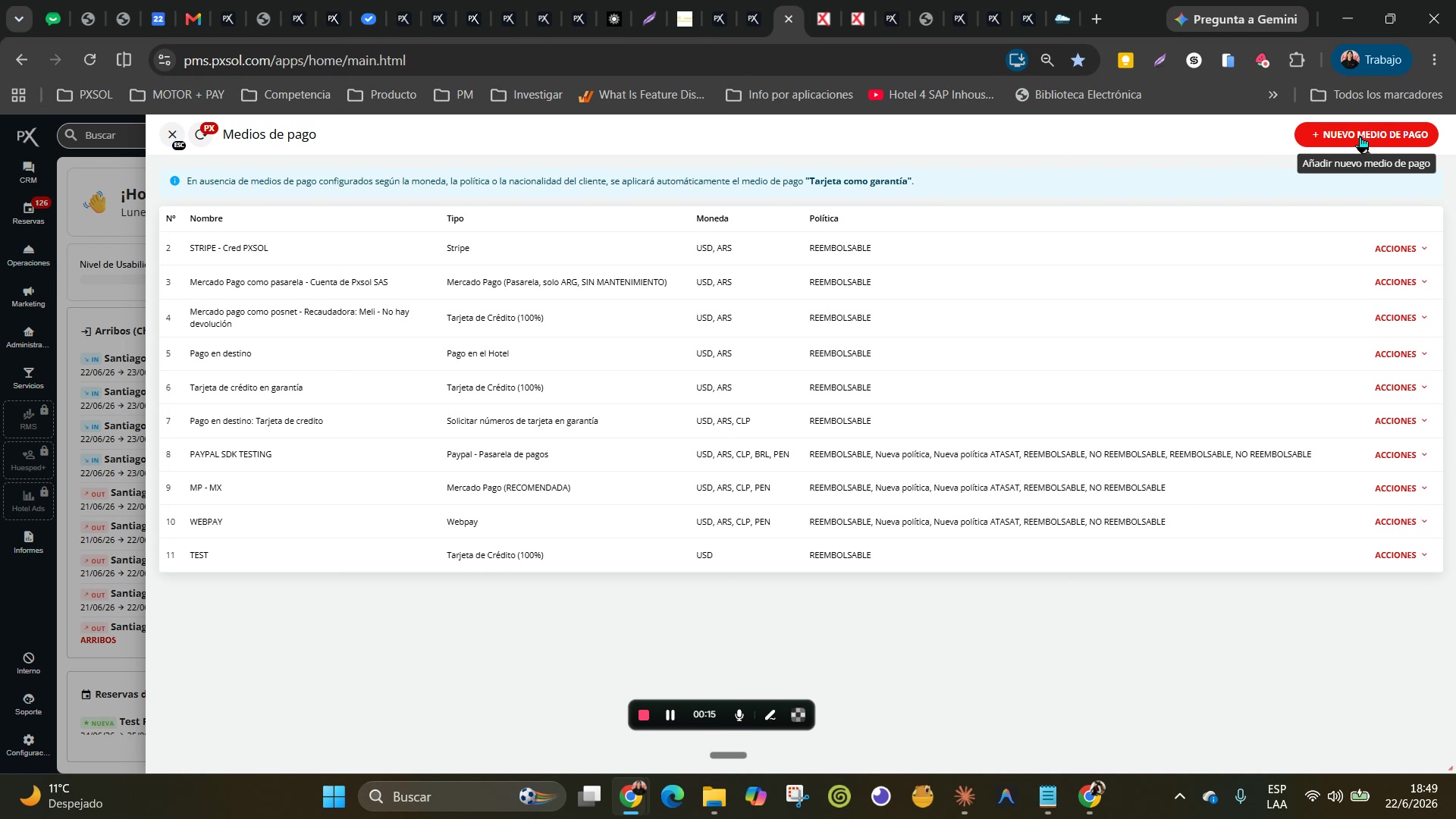Toggle the recording microphone
Image resolution: width=1456 pixels, height=819 pixels.
[739, 715]
